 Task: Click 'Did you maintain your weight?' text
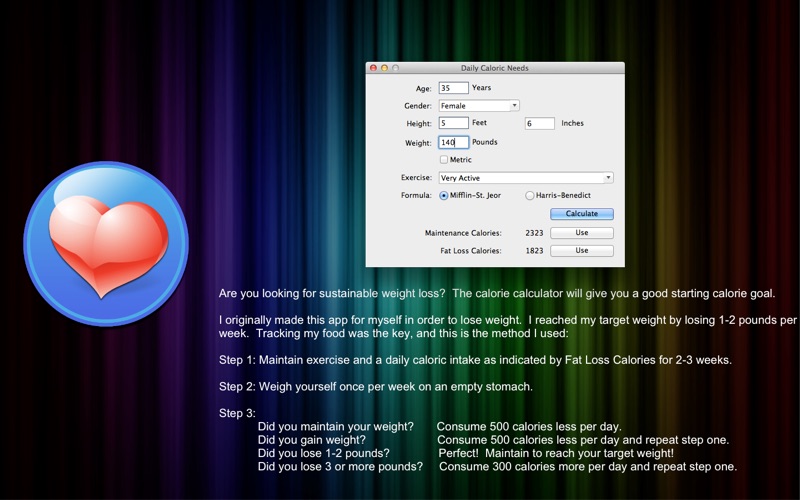point(336,427)
